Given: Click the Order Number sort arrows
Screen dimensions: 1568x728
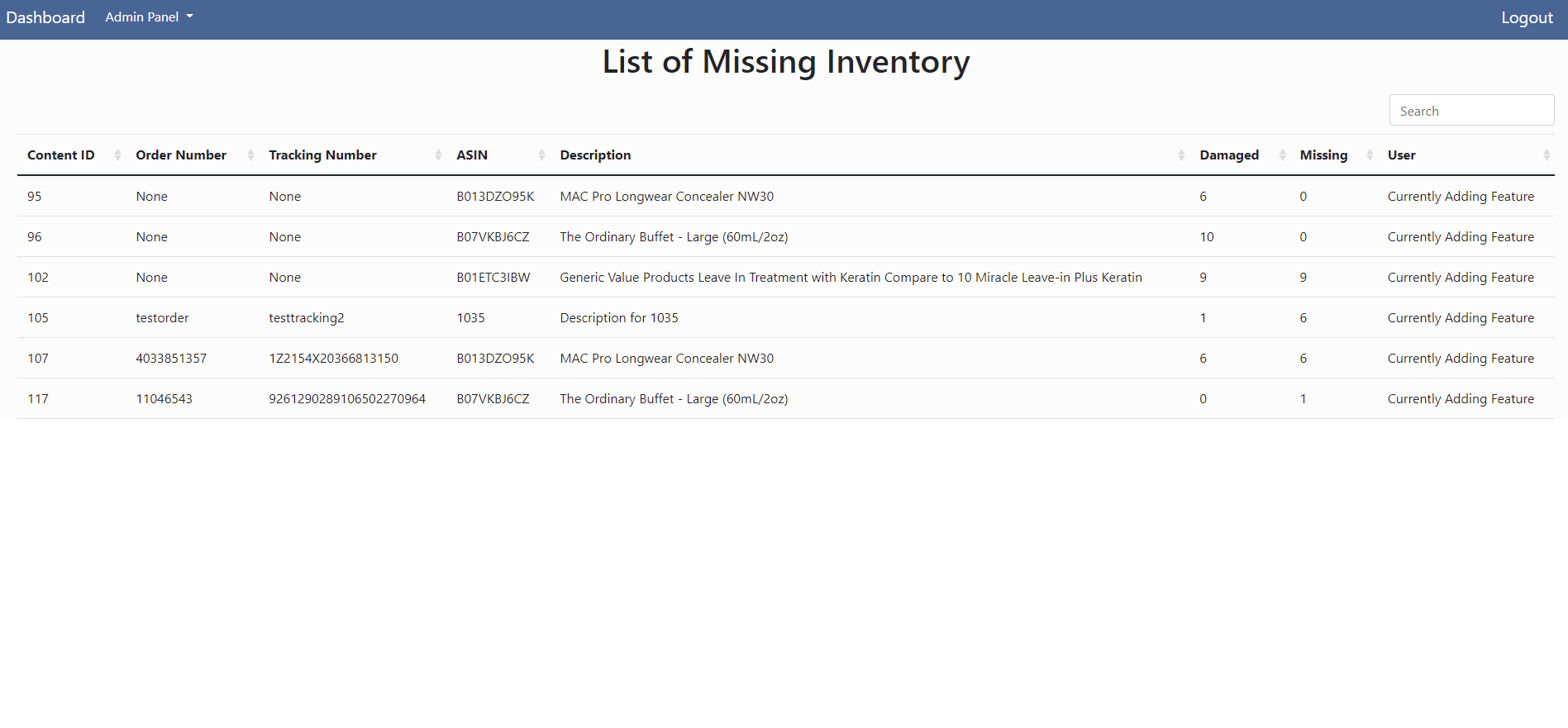Looking at the screenshot, I should point(250,155).
